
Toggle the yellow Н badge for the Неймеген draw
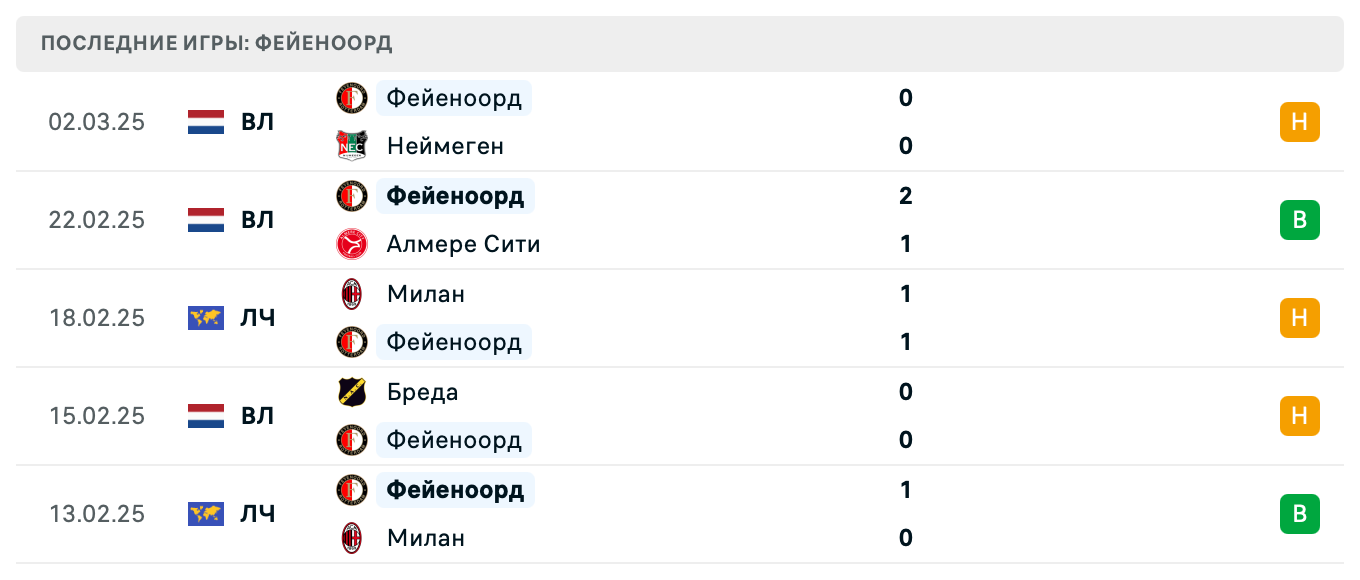click(1299, 122)
